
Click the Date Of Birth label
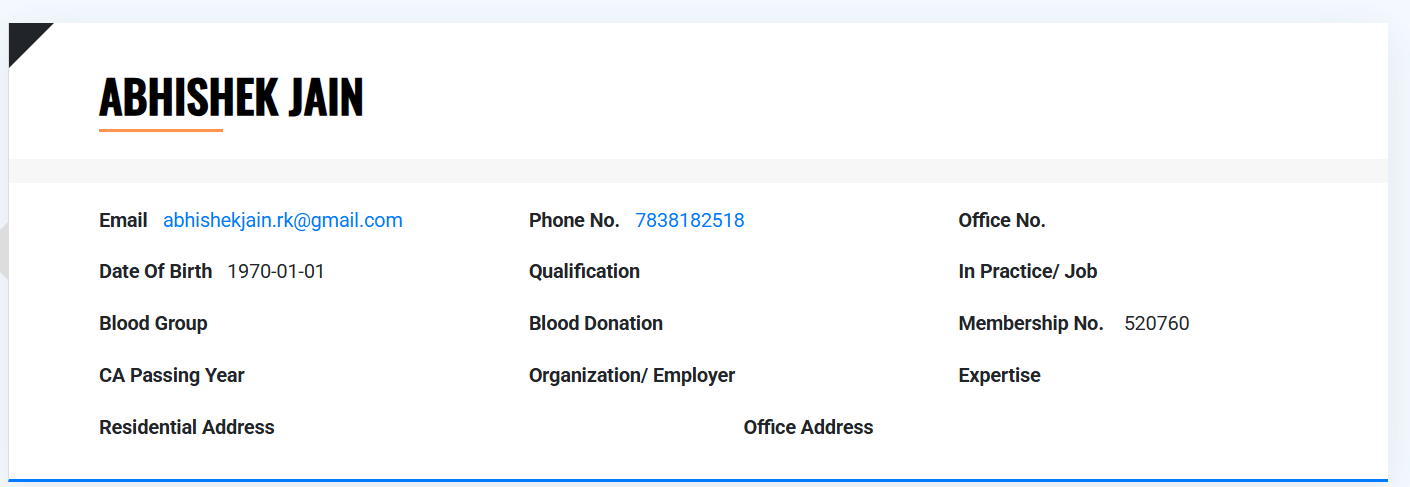pyautogui.click(x=155, y=271)
